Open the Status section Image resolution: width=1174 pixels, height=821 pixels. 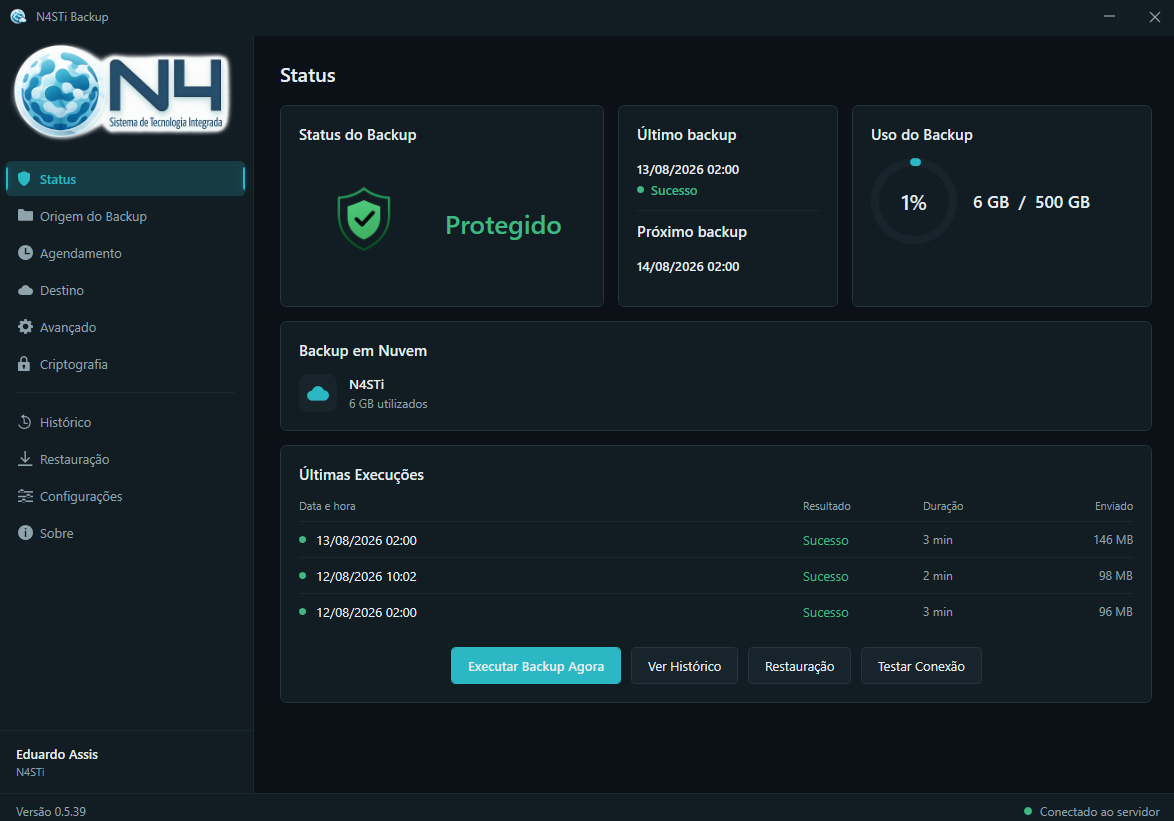click(x=125, y=179)
